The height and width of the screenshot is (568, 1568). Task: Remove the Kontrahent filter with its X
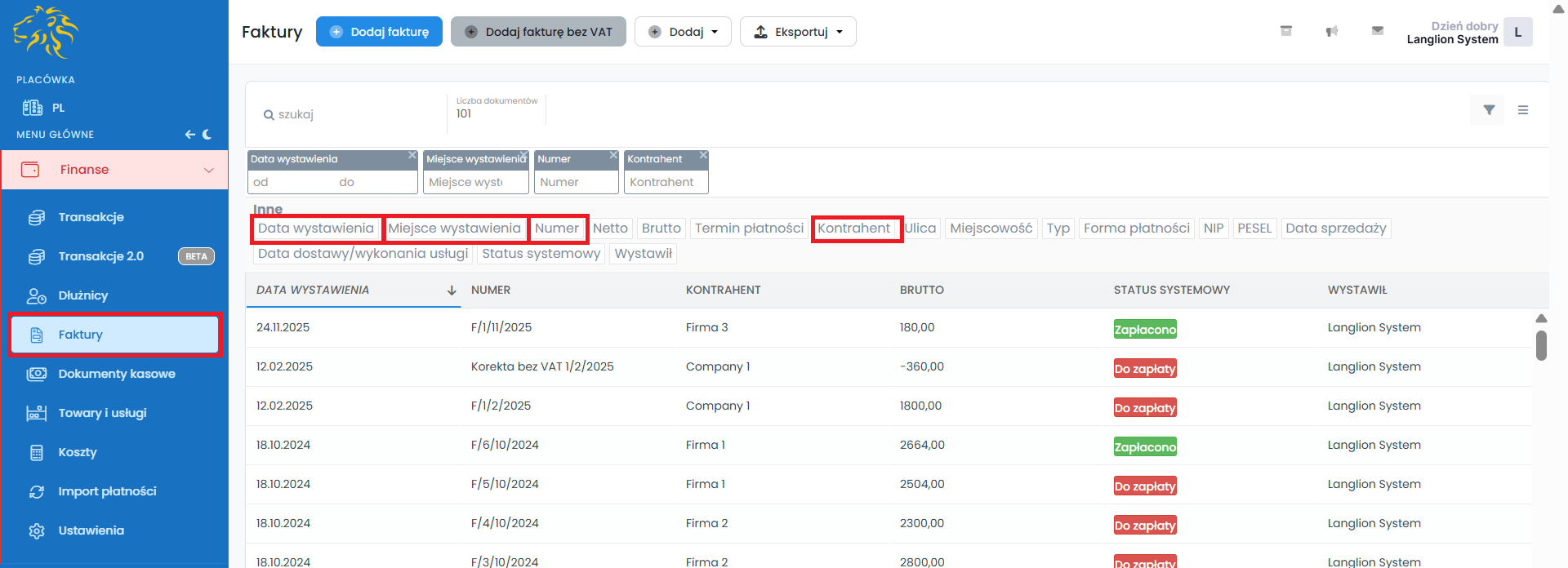pos(702,155)
